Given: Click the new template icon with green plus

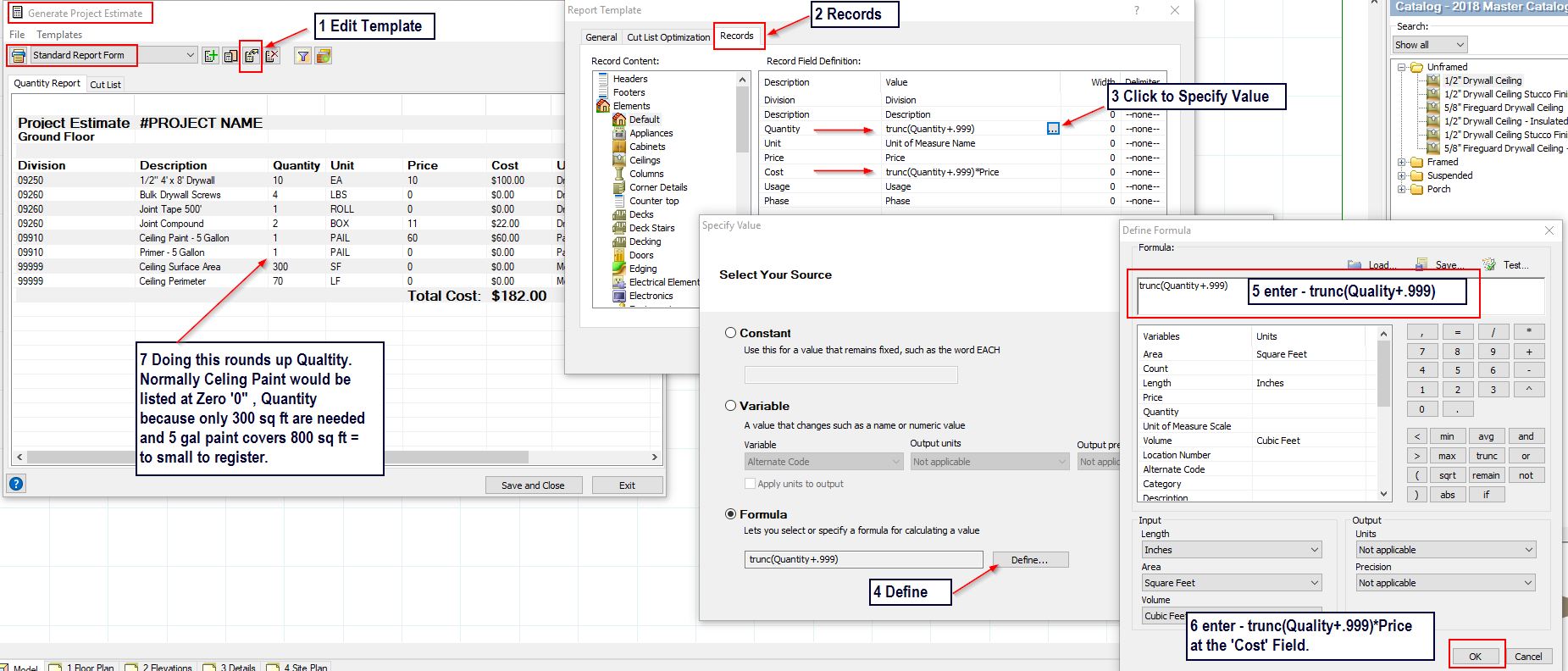Looking at the screenshot, I should pyautogui.click(x=211, y=56).
